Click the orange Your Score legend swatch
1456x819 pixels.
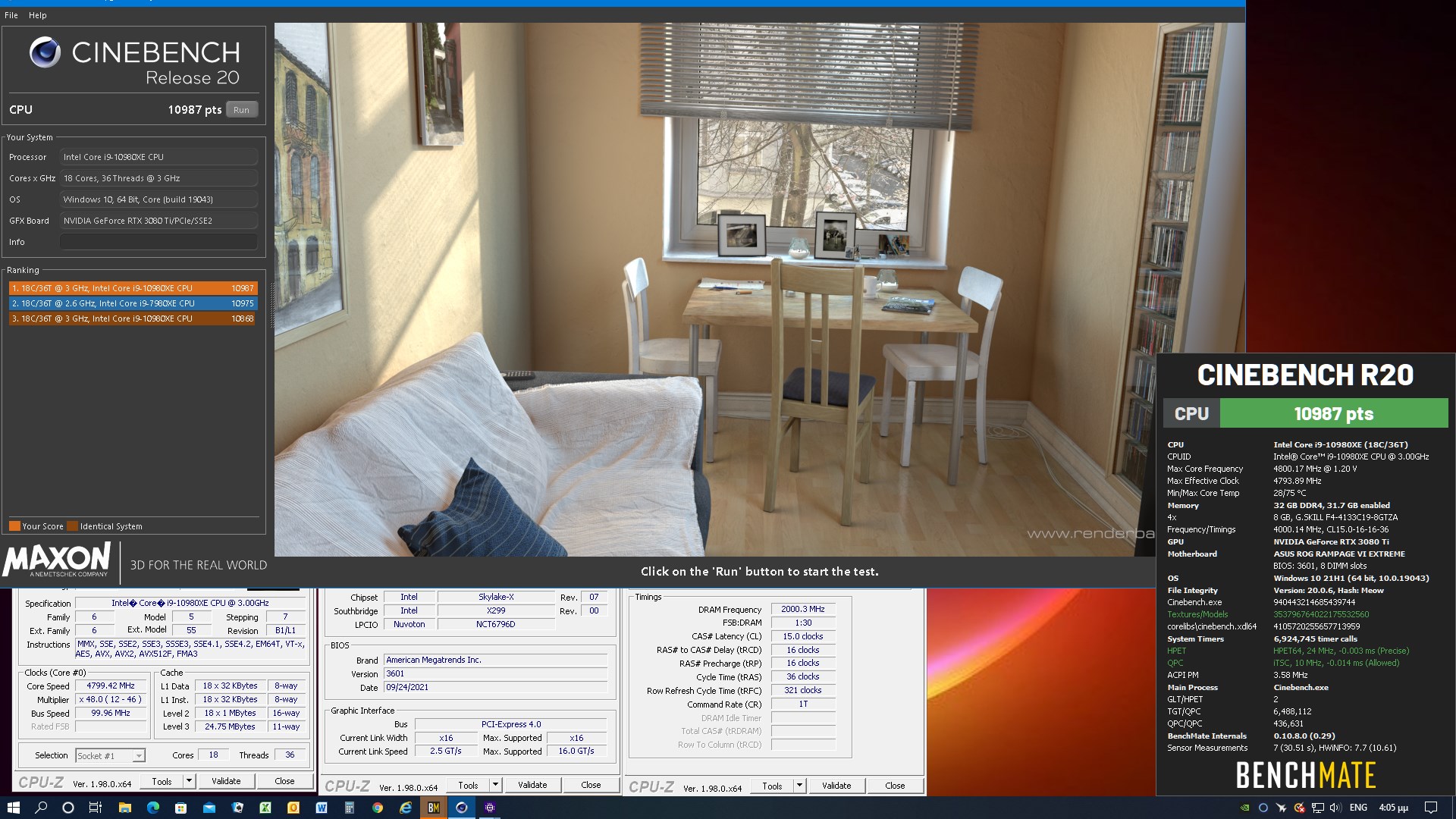coord(14,526)
